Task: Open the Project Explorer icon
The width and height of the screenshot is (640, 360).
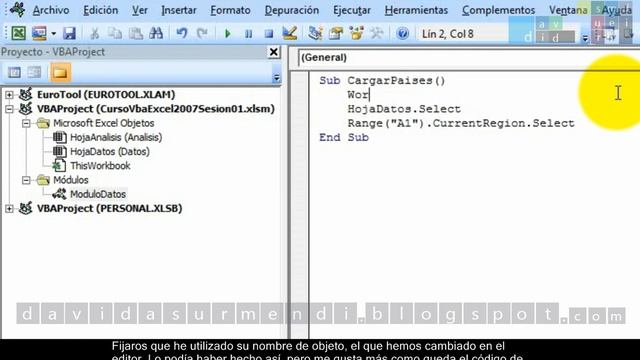Action: (x=315, y=33)
